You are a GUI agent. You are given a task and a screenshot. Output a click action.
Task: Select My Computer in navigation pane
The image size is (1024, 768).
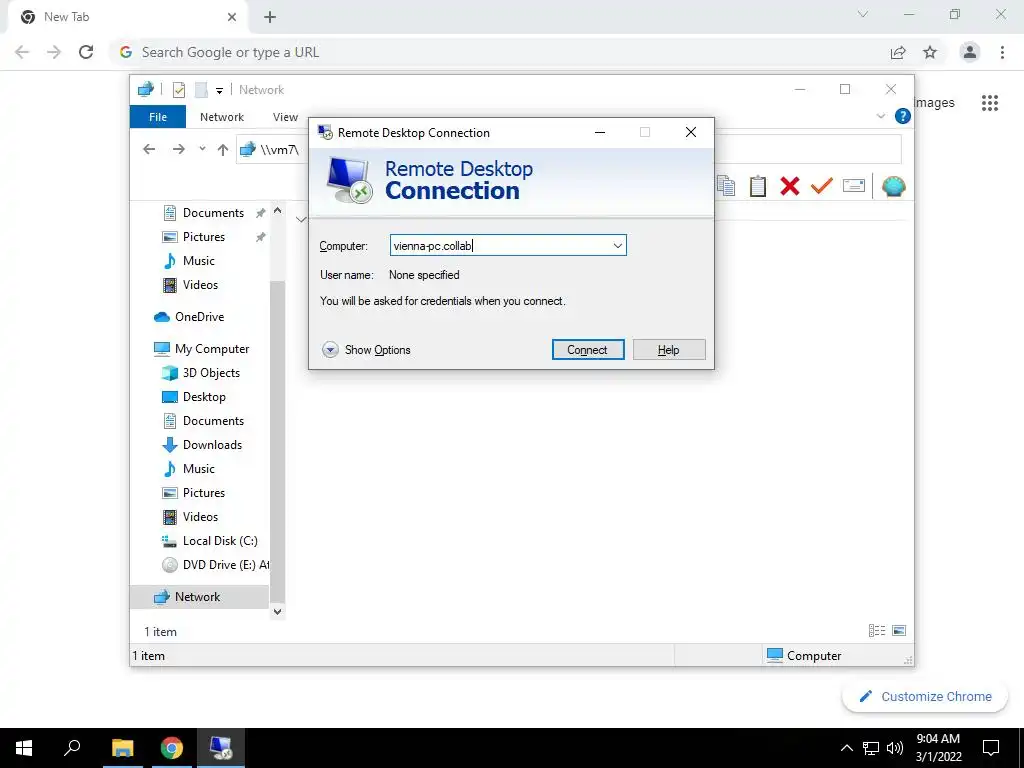point(212,349)
